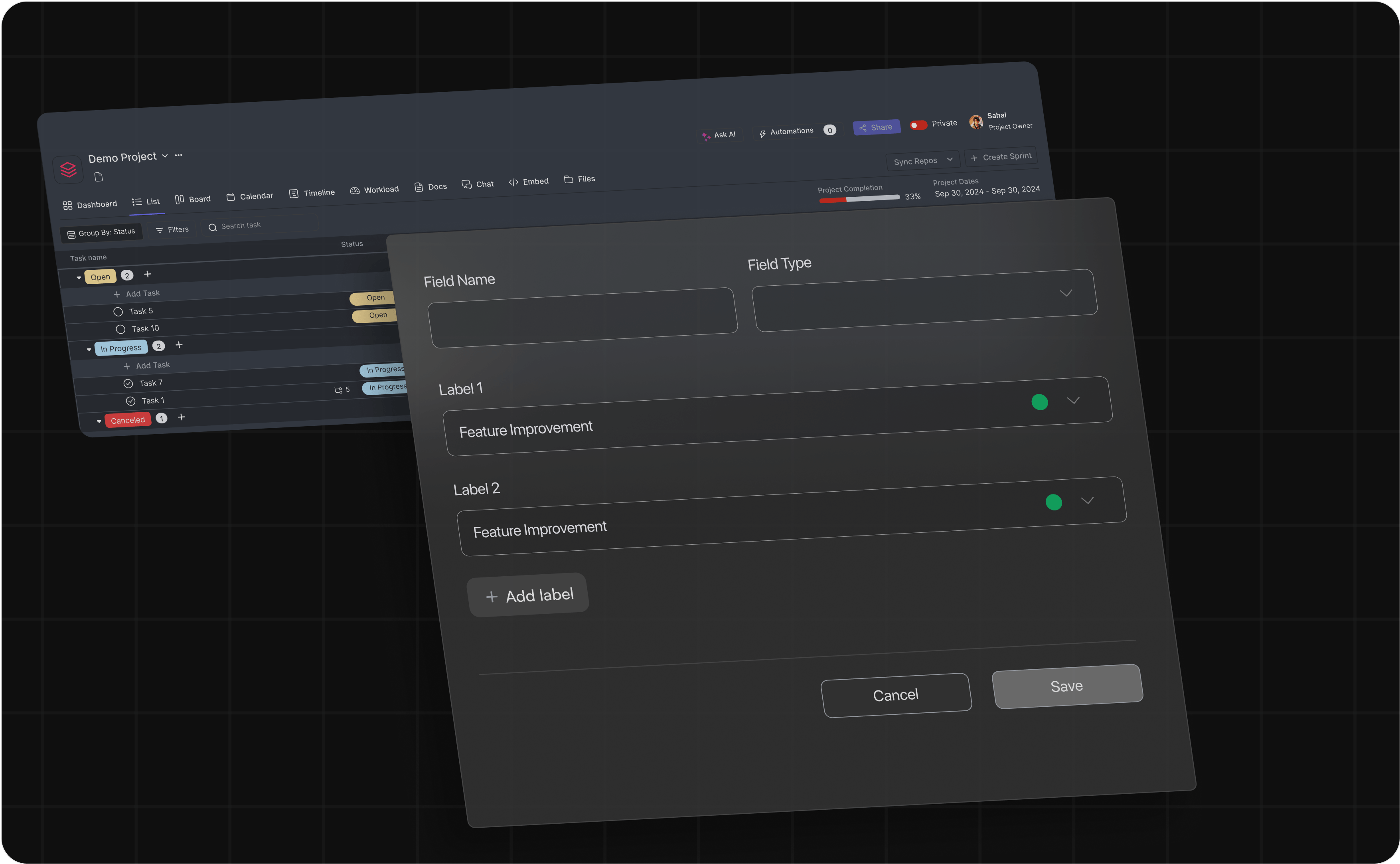
Task: Switch to the Board tab
Action: pos(193,200)
